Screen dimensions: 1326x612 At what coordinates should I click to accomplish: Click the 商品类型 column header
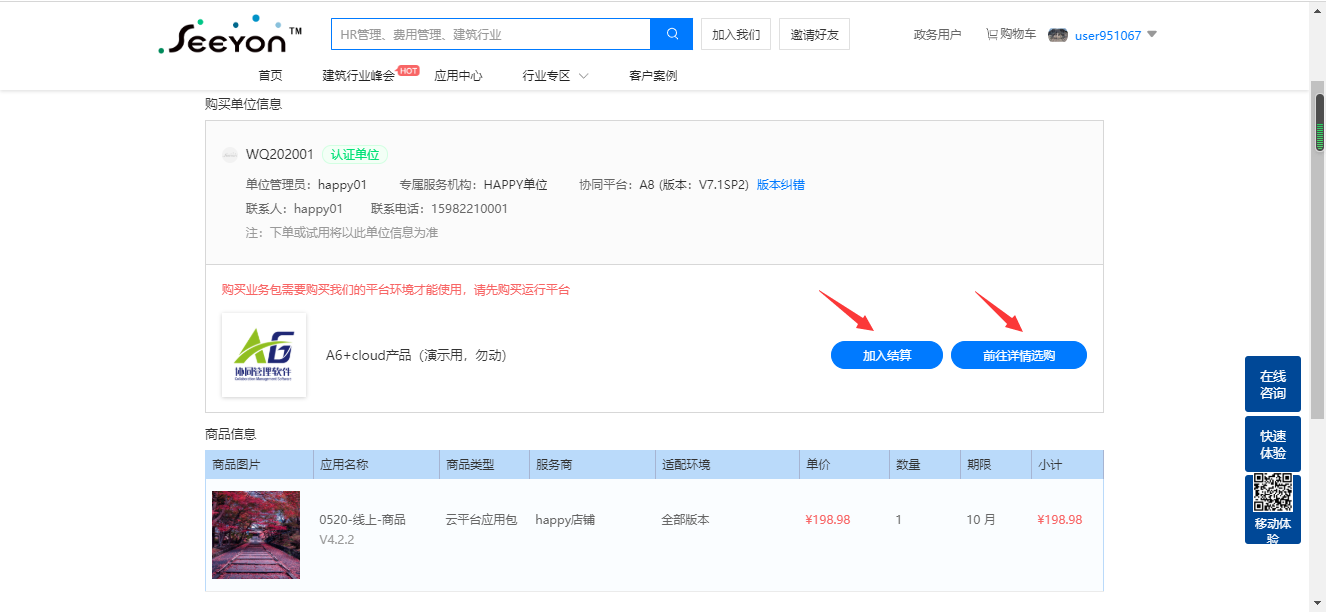click(484, 465)
